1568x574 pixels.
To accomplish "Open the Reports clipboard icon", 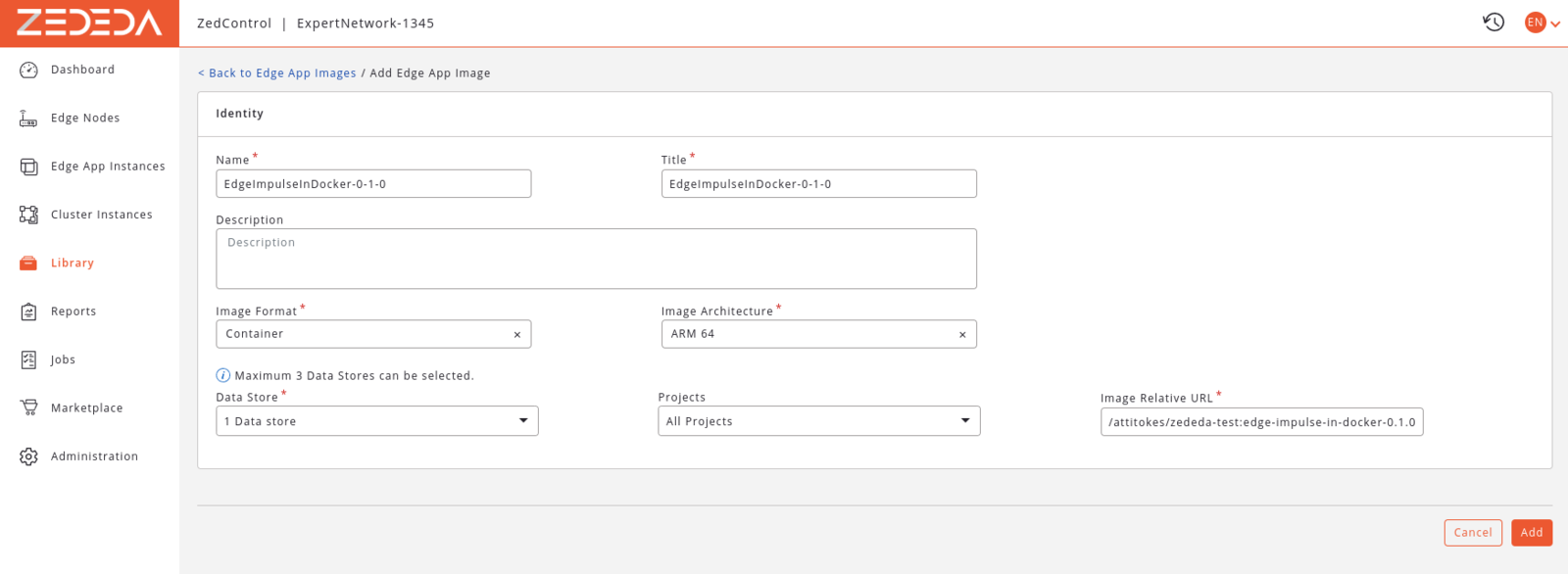I will pos(28,311).
